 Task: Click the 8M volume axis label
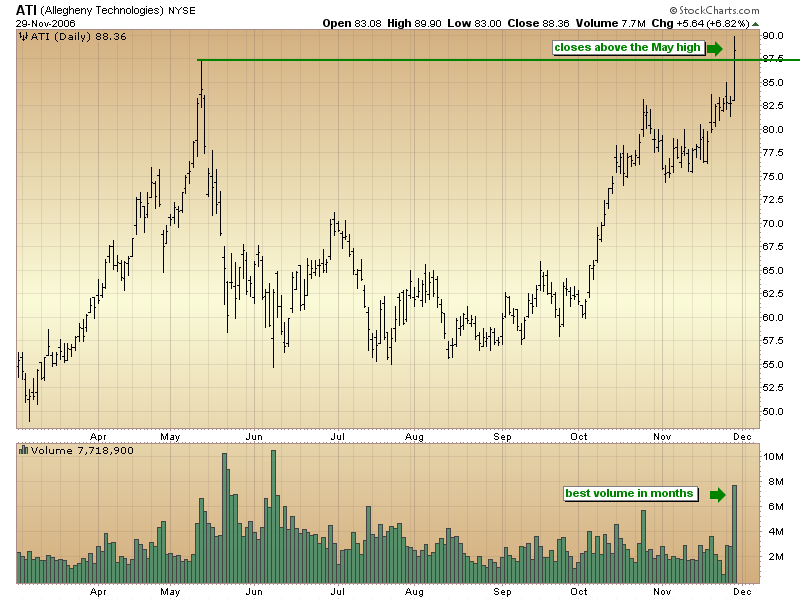[x=776, y=482]
